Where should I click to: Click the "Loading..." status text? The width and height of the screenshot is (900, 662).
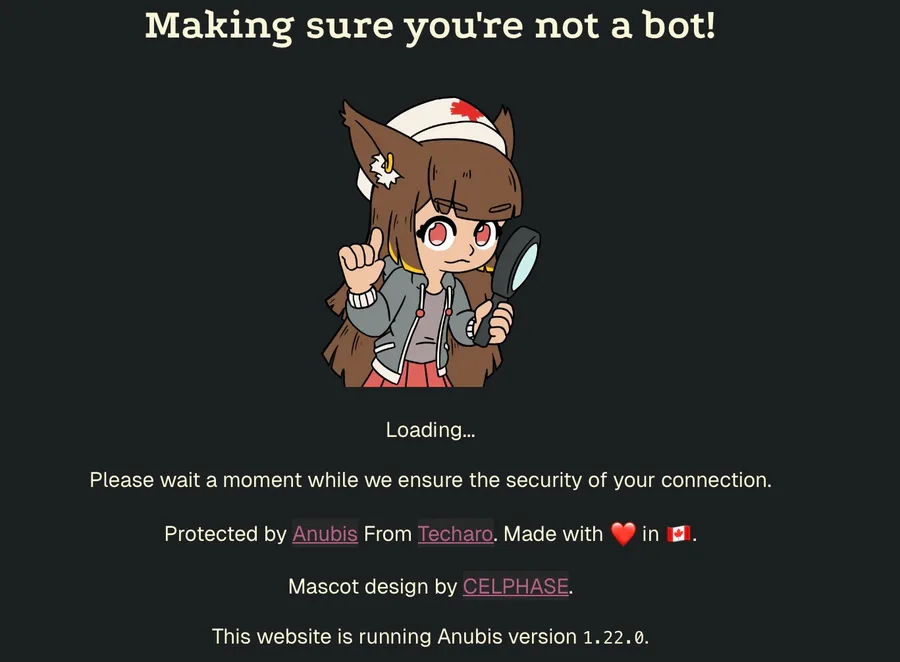(x=430, y=429)
